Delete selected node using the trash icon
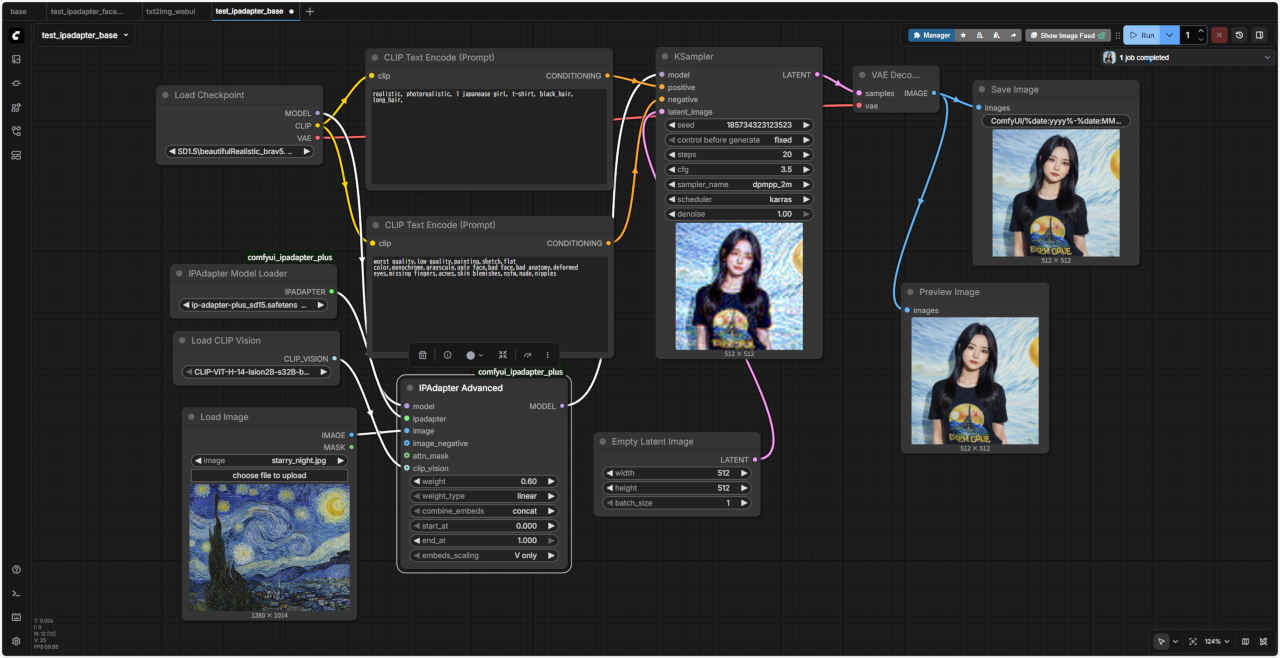1280x658 pixels. (x=423, y=355)
